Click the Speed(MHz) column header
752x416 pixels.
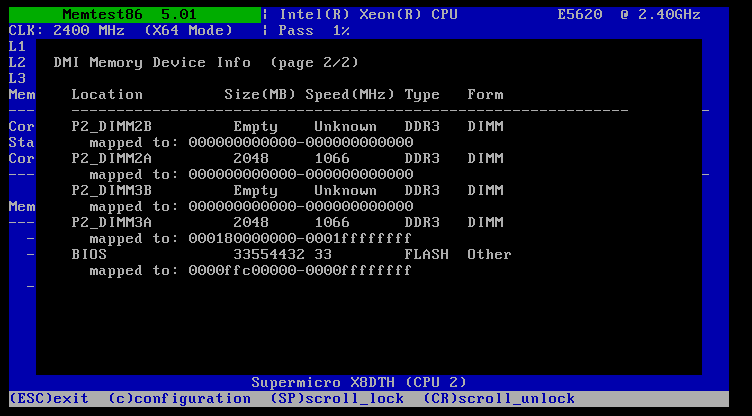(x=350, y=95)
